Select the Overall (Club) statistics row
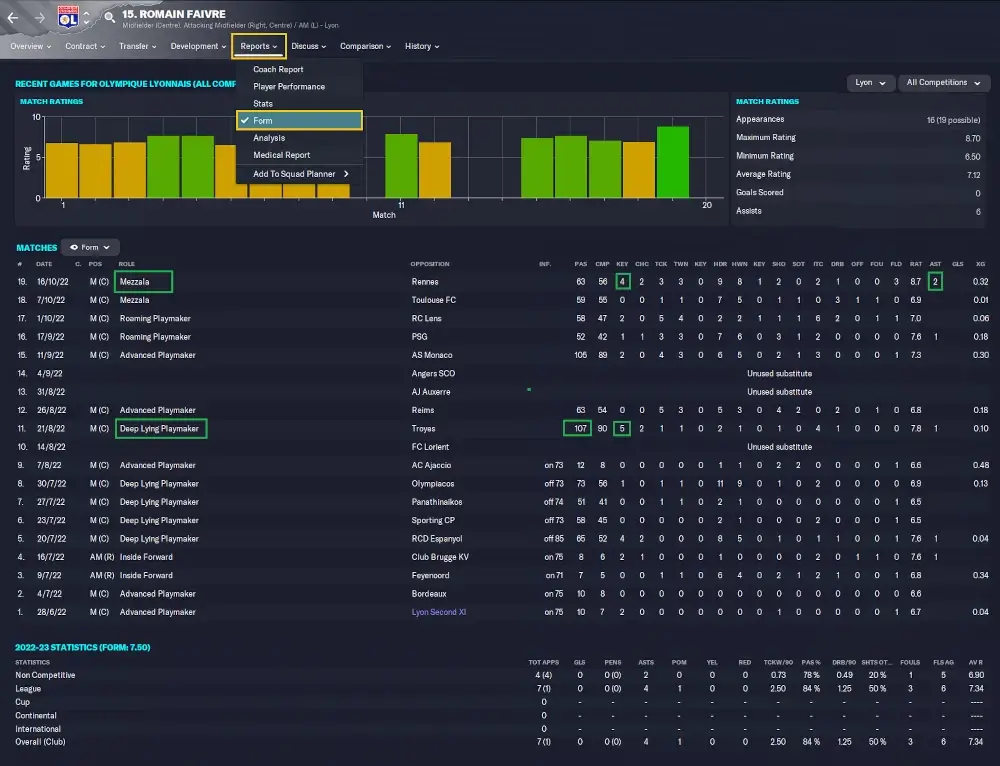 pos(500,742)
